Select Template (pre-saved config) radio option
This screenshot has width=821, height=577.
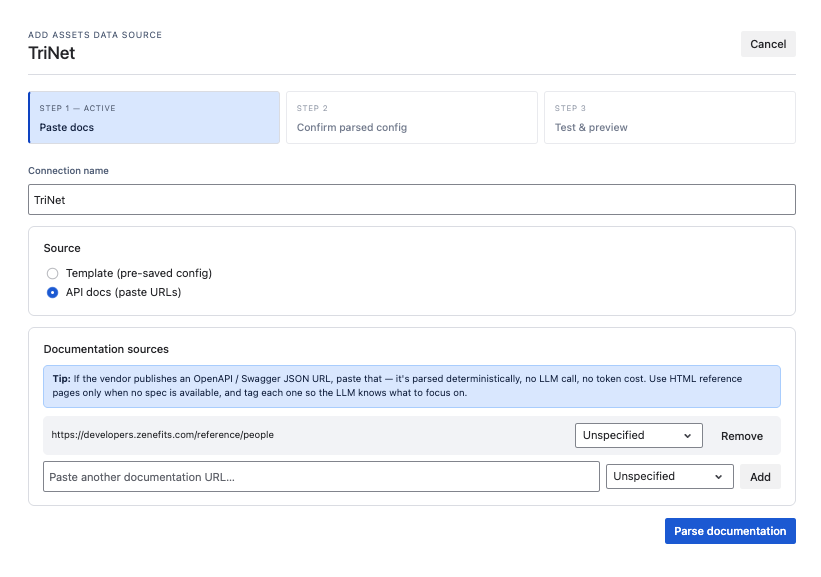(x=52, y=273)
